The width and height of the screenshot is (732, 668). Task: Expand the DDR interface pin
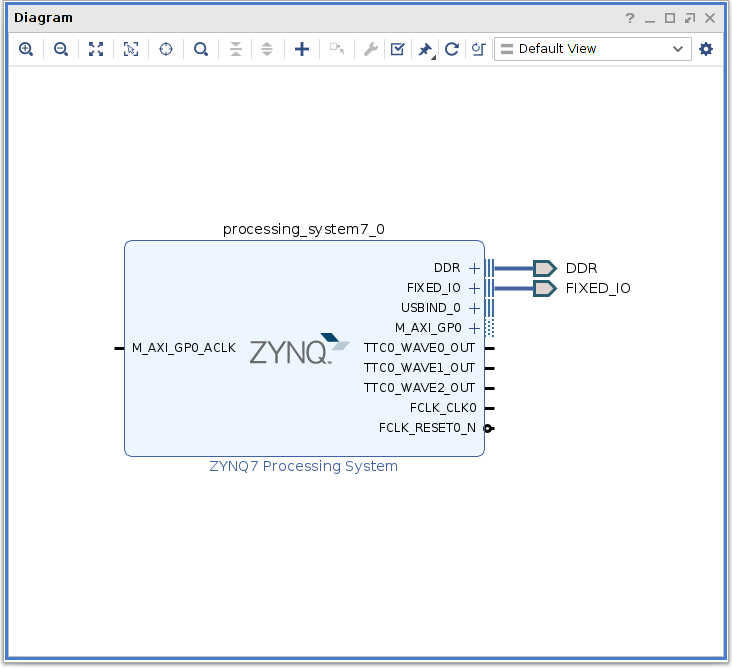[x=474, y=268]
